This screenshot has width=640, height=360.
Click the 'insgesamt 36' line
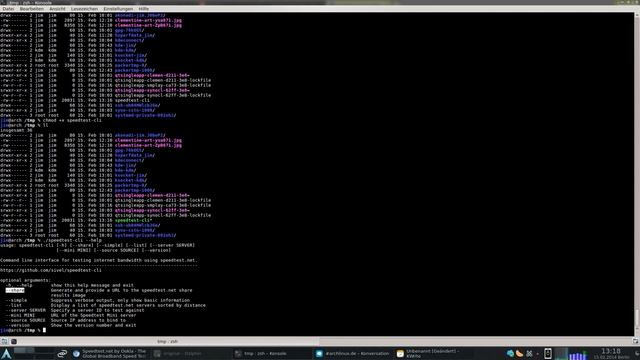pos(16,130)
